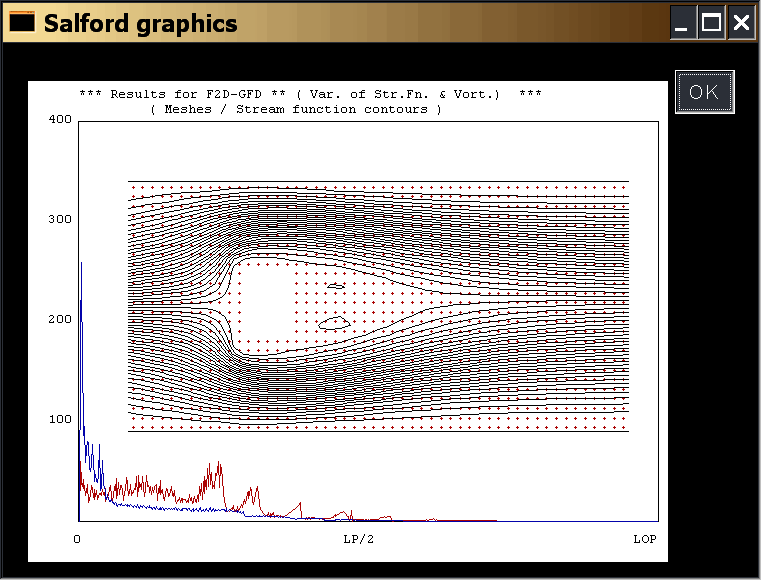This screenshot has width=761, height=580.
Task: Click the y-axis label 400
Action: click(x=60, y=119)
